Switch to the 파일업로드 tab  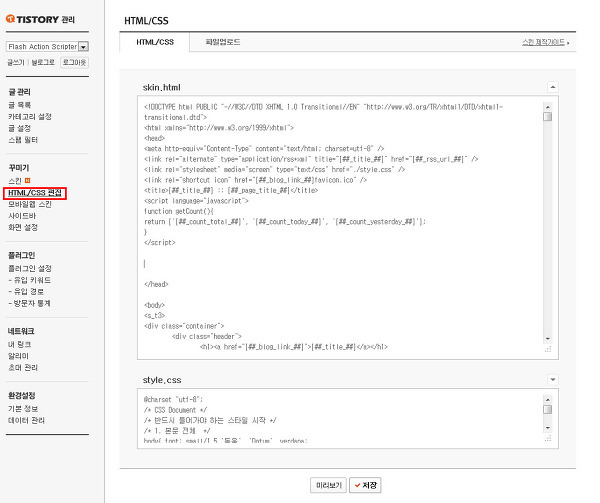coord(223,42)
